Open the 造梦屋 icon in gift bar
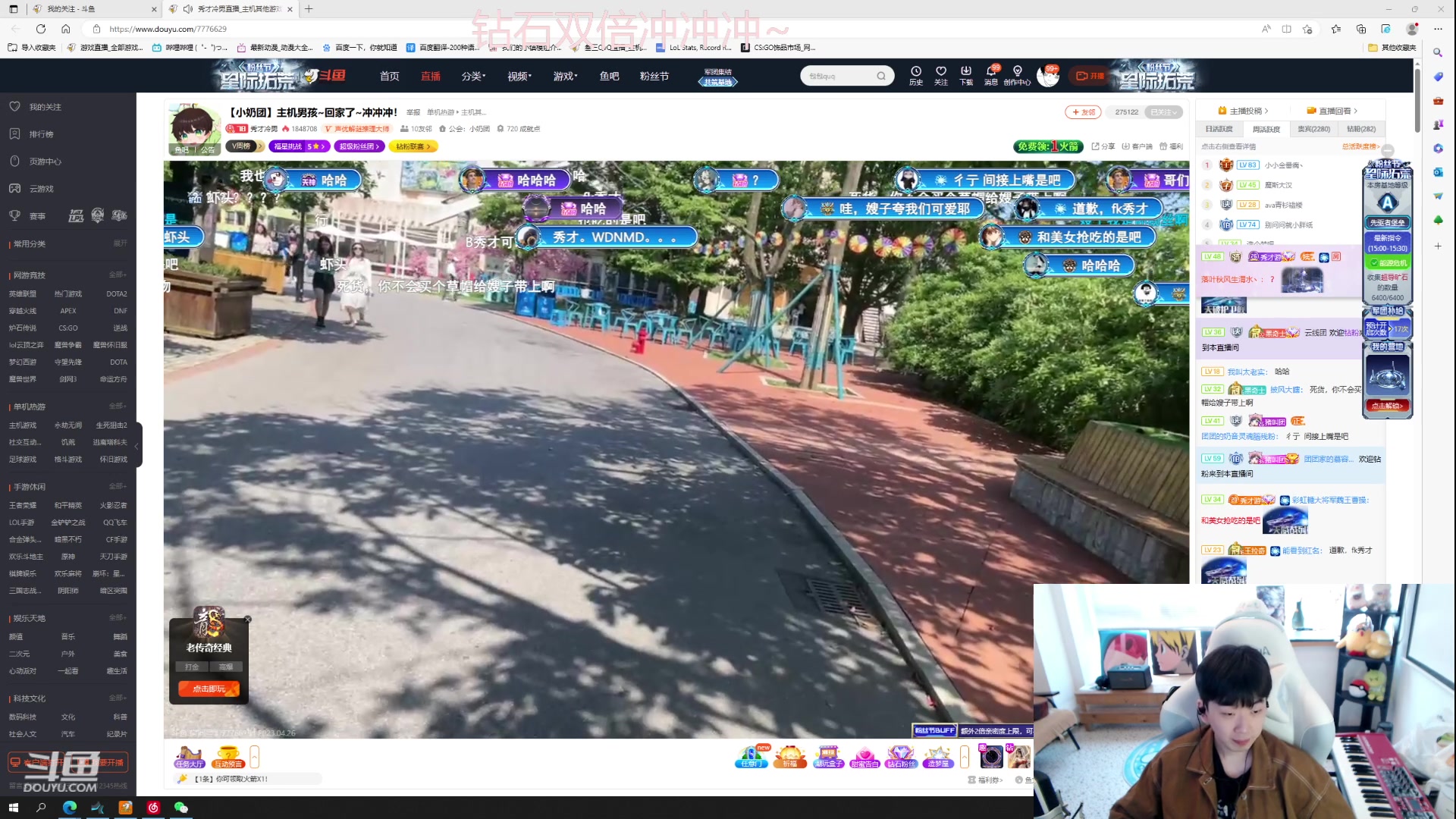The image size is (1456, 819). tap(938, 756)
